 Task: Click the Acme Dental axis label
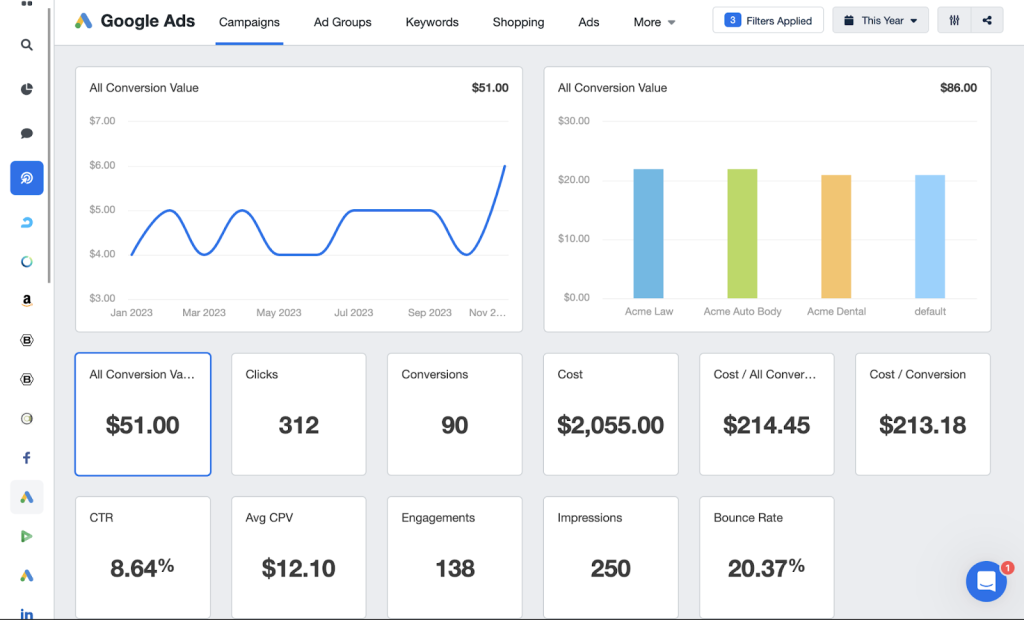click(837, 311)
